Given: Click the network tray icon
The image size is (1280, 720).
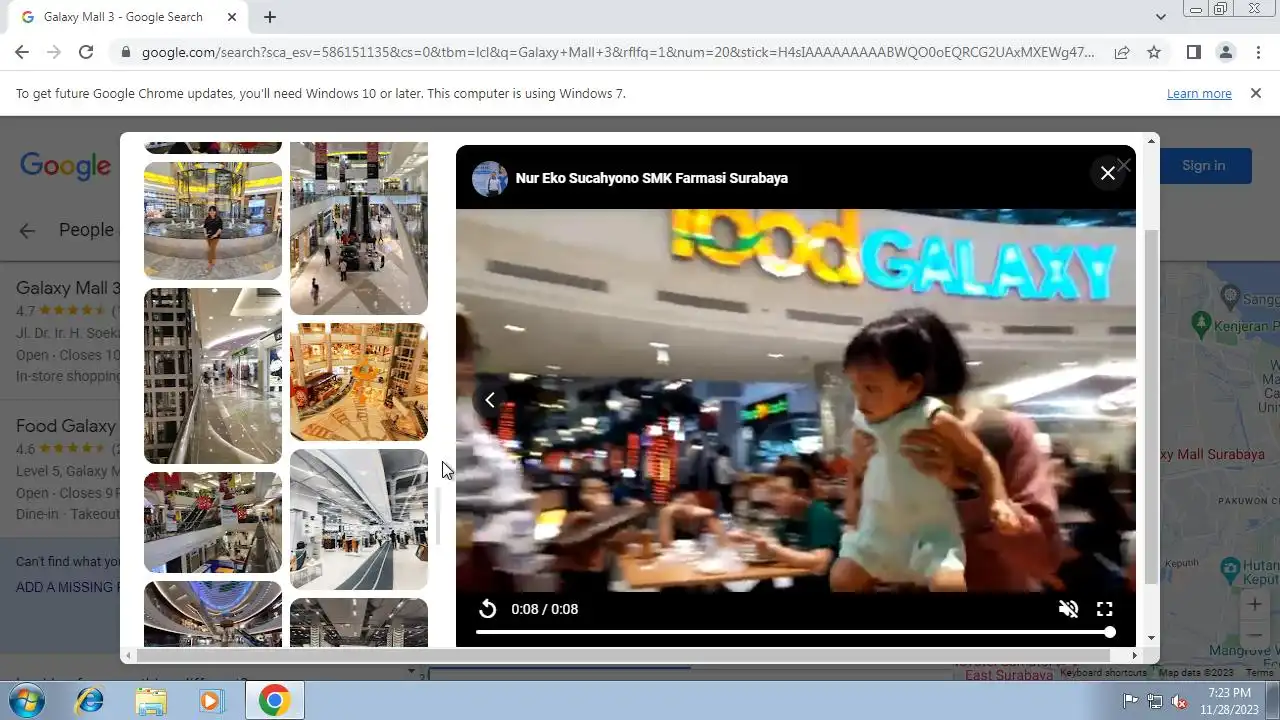Looking at the screenshot, I should [1155, 701].
